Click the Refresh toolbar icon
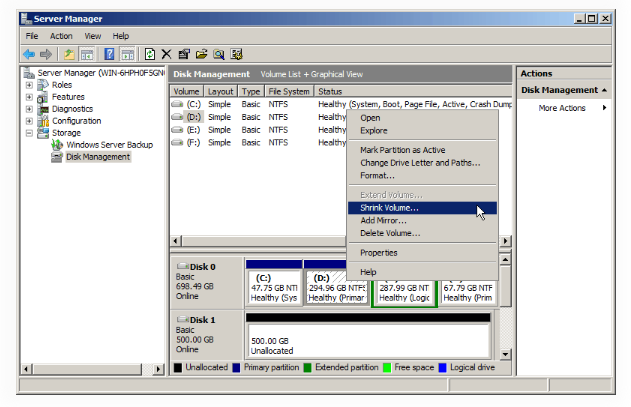The image size is (631, 407). click(150, 54)
